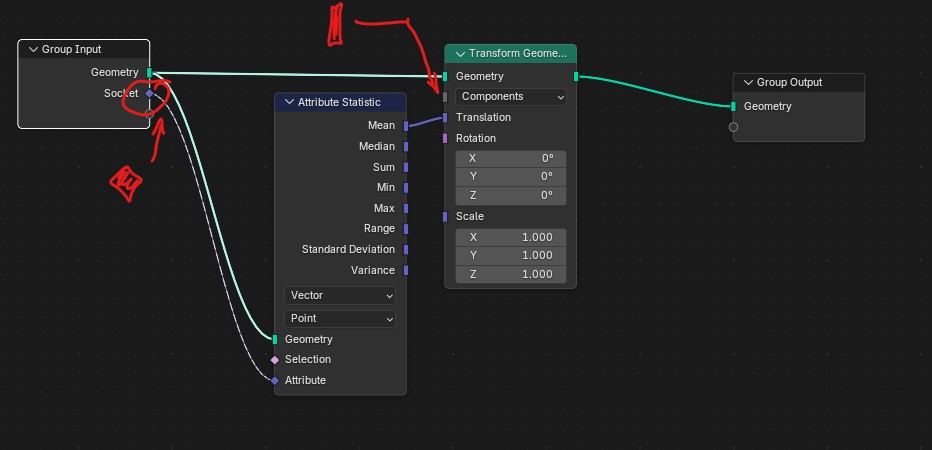The width and height of the screenshot is (932, 450).
Task: Click the Geometry output socket of Transform Geometry
Action: pyautogui.click(x=576, y=76)
